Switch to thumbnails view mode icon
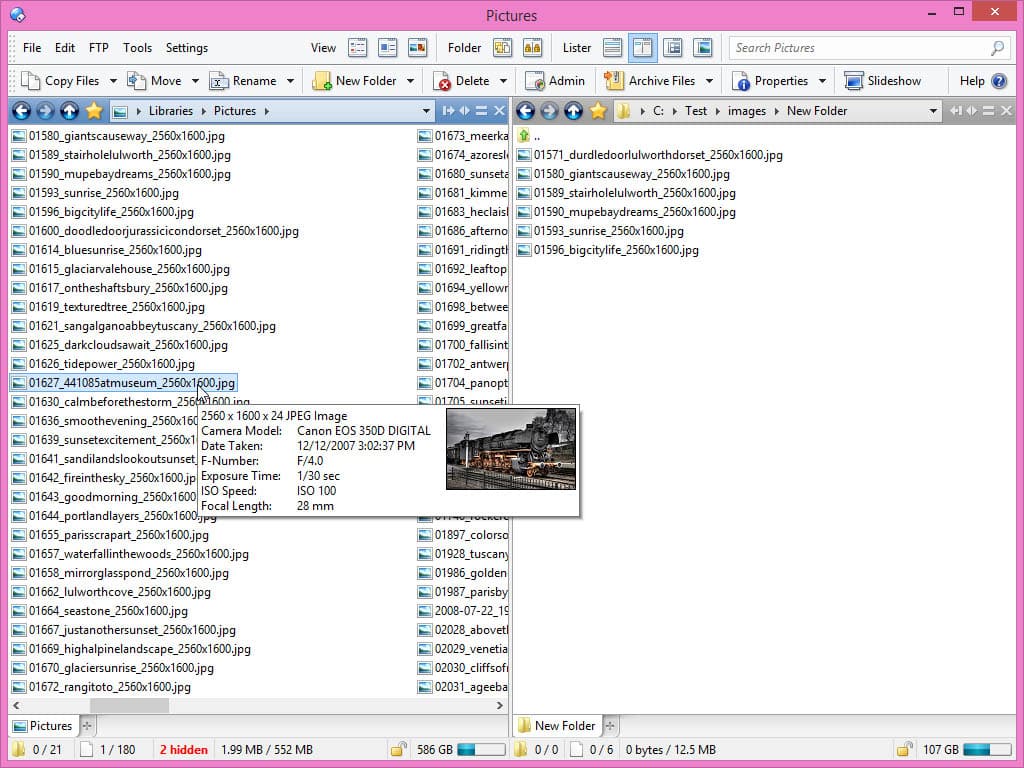 [417, 48]
